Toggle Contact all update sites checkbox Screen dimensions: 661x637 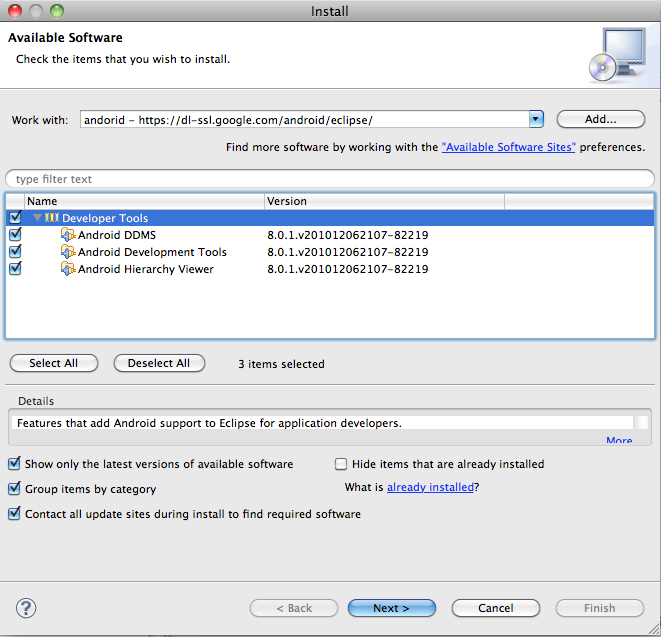(x=14, y=513)
